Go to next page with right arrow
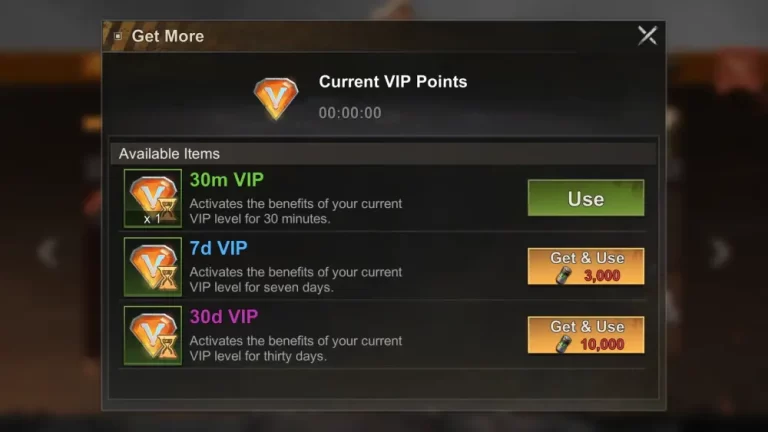Screen dimensions: 768x432 pos(720,252)
